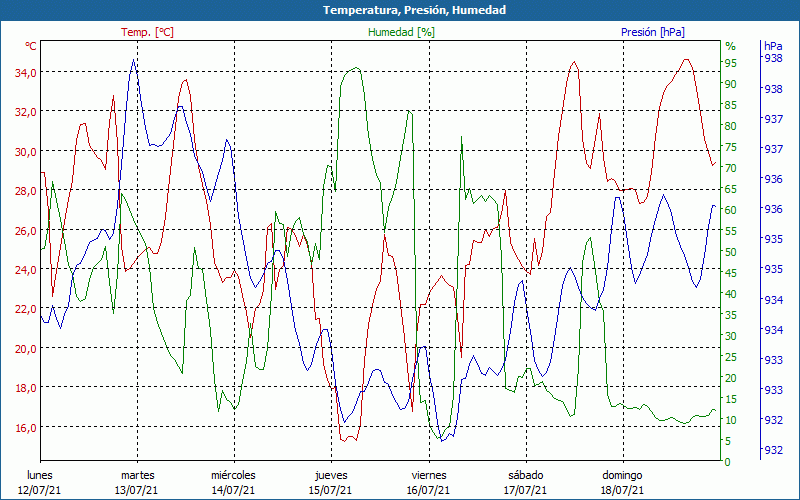The width and height of the screenshot is (800, 500).
Task: Select the '40' humidity axis value
Action: click(x=731, y=294)
